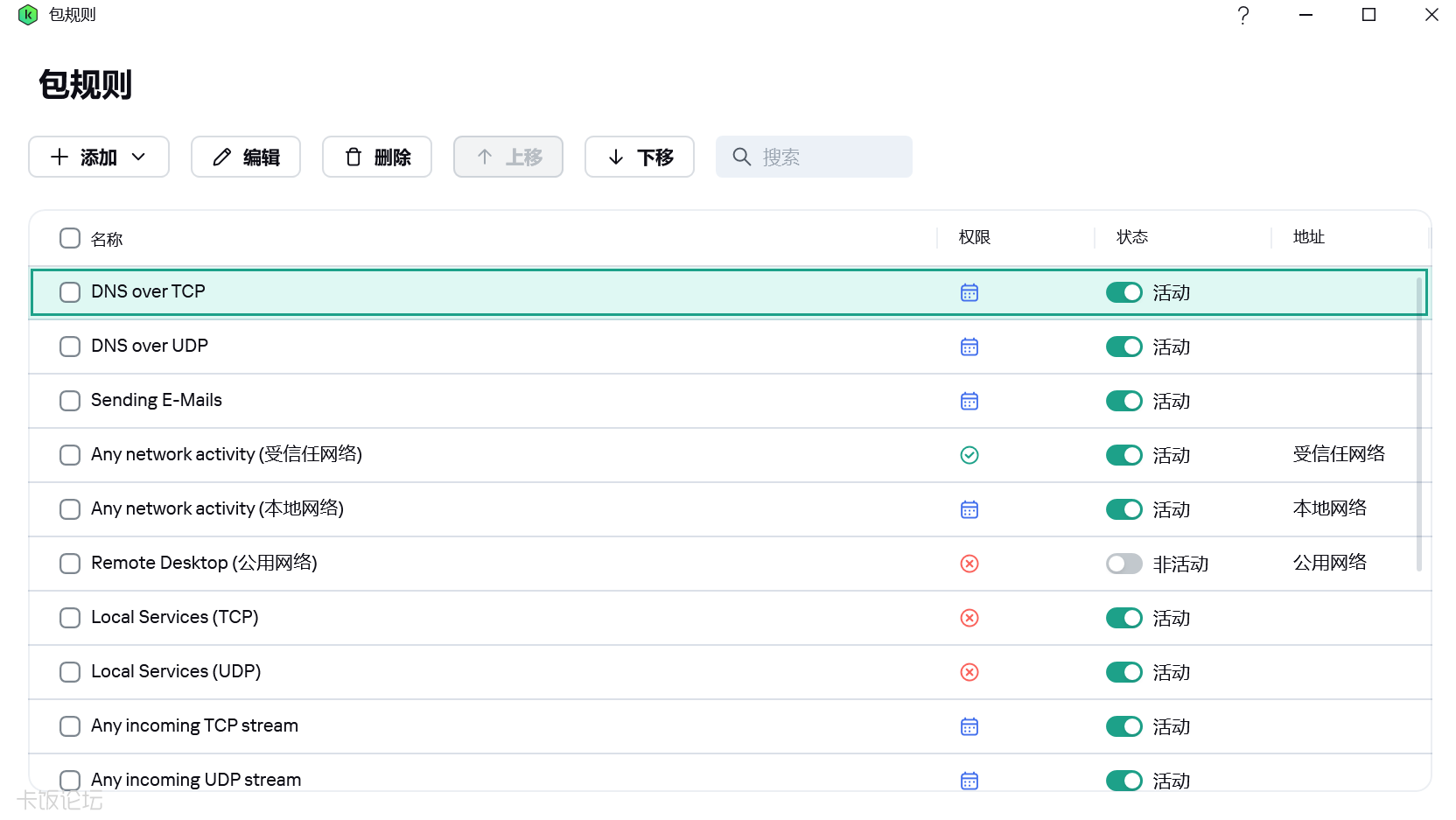Click the search magnifier icon
This screenshot has height=820, width=1456.
741,157
